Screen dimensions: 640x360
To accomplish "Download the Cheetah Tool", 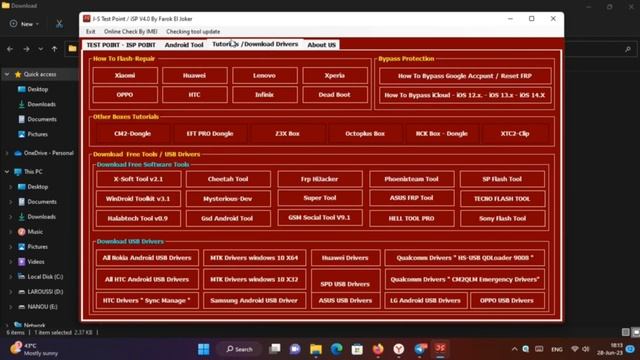I will [x=228, y=179].
